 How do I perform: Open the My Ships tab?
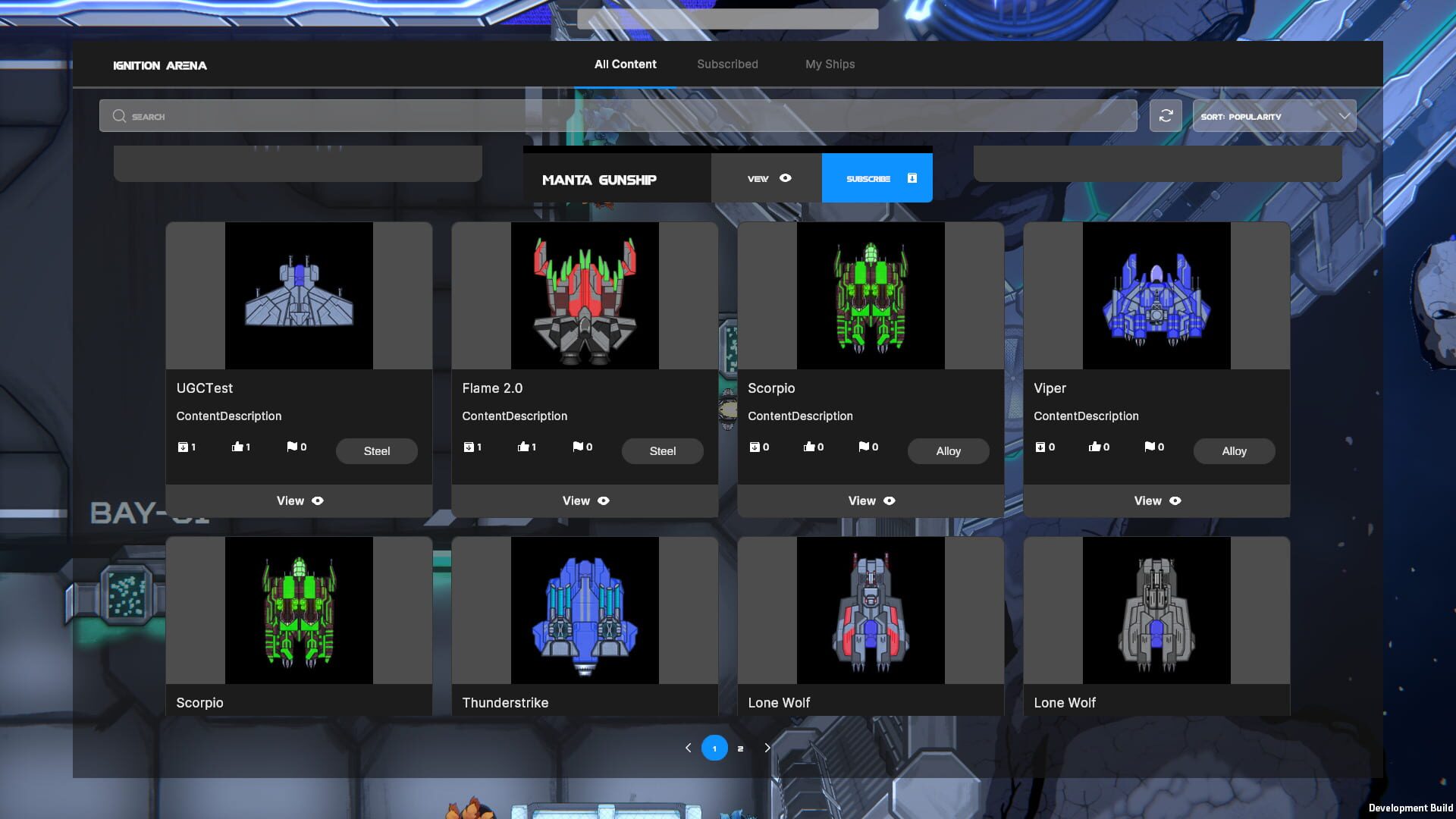830,64
